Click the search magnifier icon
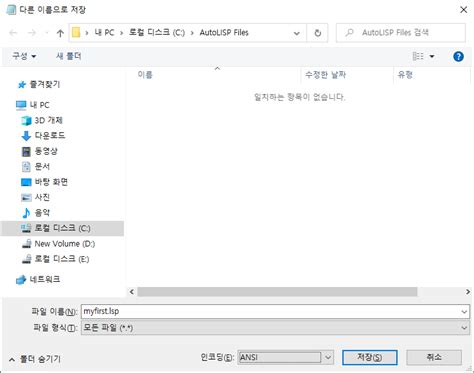Screen dimensions: 474x373 click(349, 33)
